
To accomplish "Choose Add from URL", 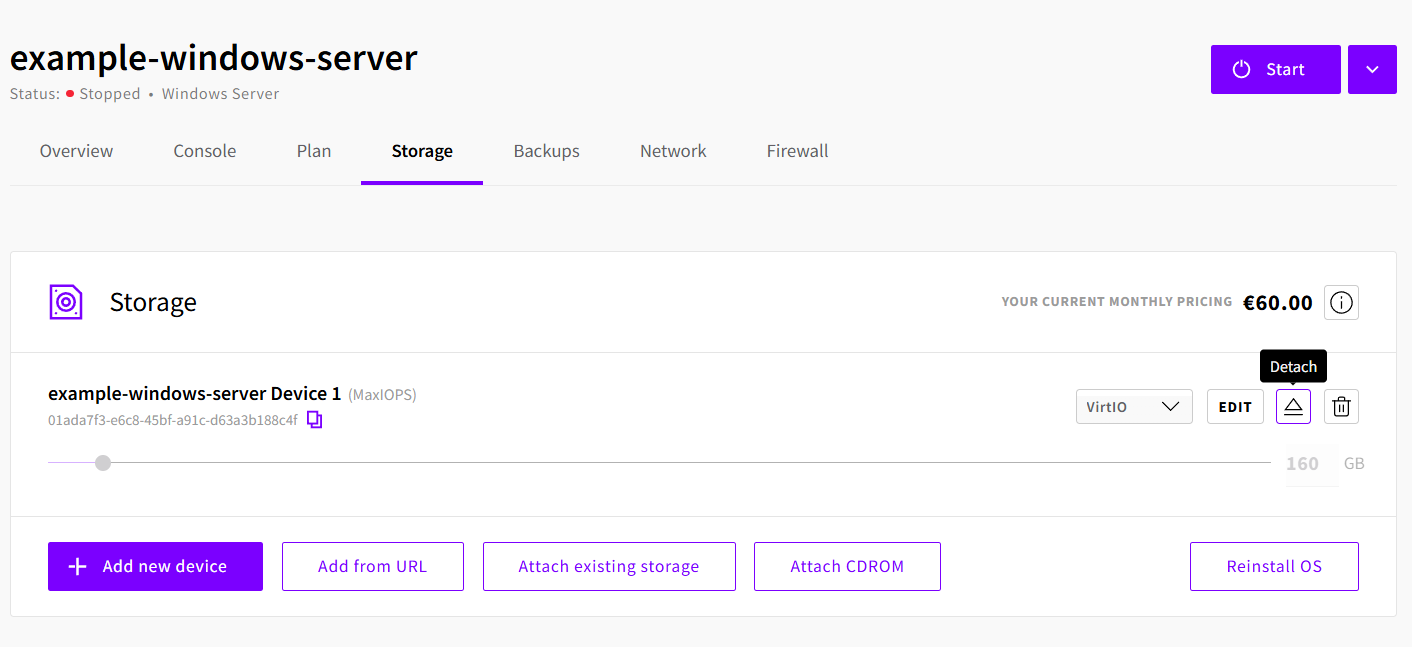I will (372, 566).
